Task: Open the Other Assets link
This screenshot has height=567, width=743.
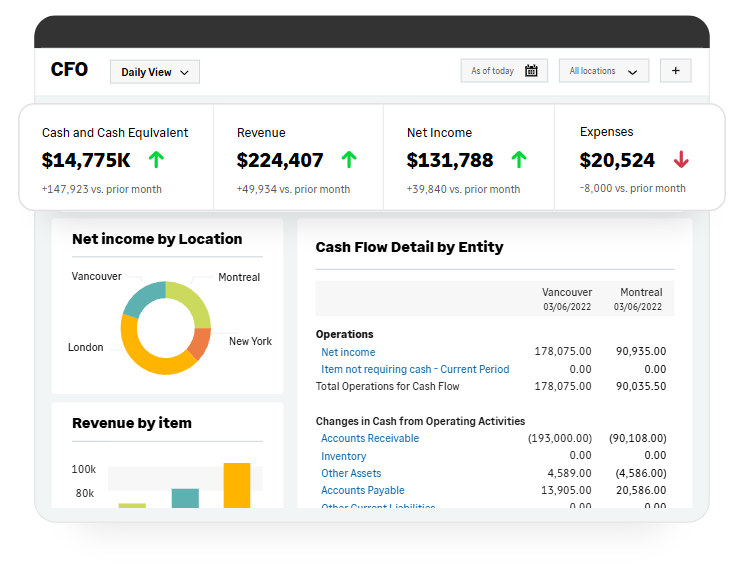Action: tap(351, 473)
